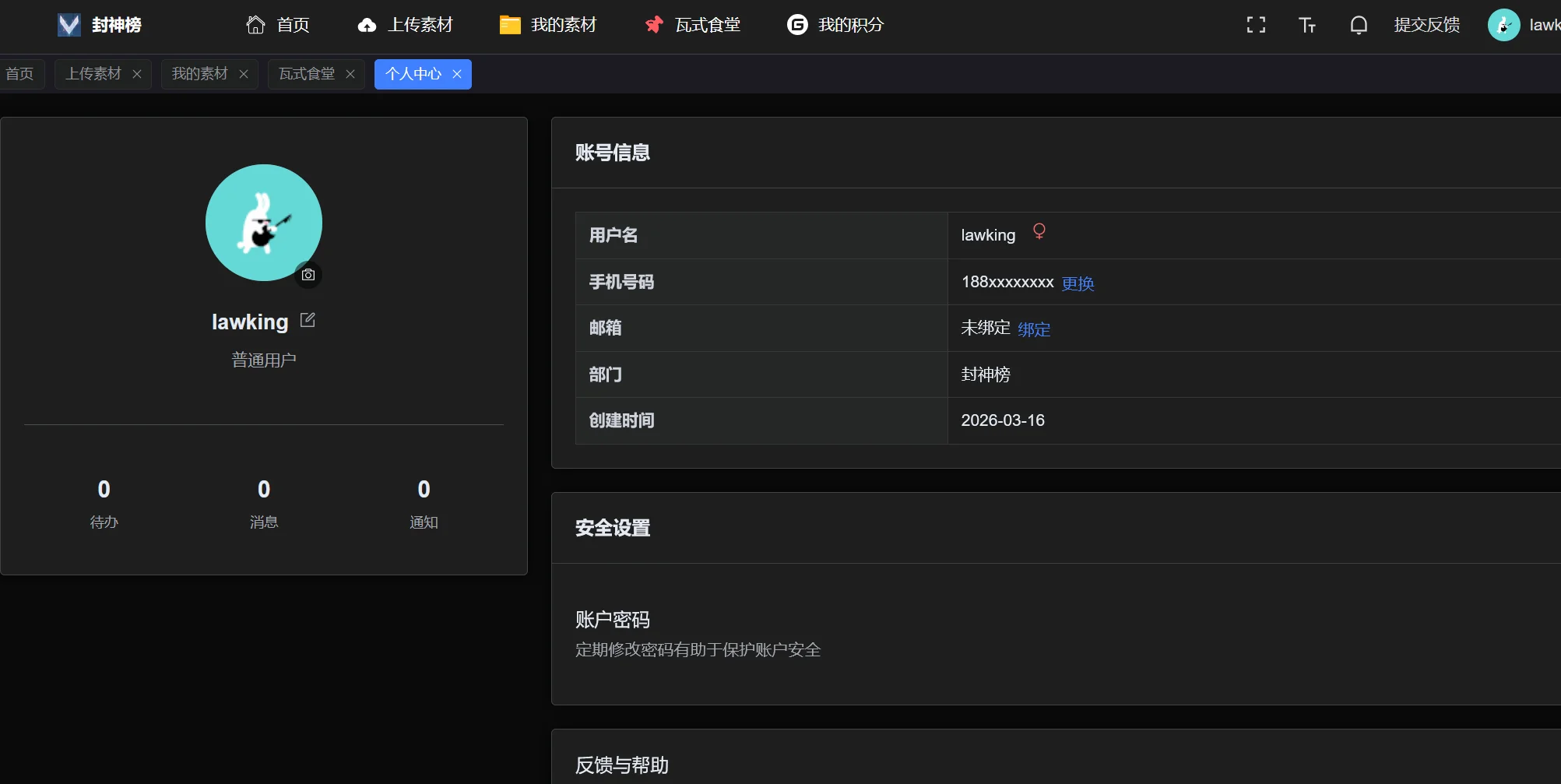Click 更换 link to change phone number

coord(1078,283)
